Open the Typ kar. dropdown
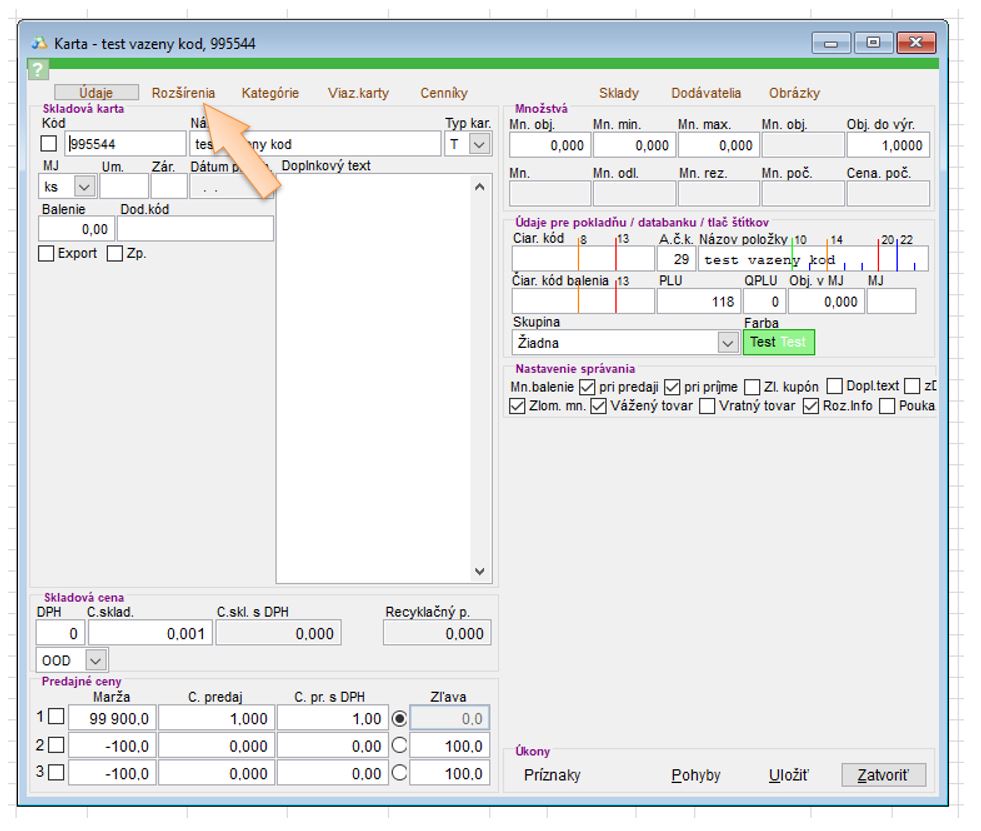The width and height of the screenshot is (981, 831). click(480, 145)
